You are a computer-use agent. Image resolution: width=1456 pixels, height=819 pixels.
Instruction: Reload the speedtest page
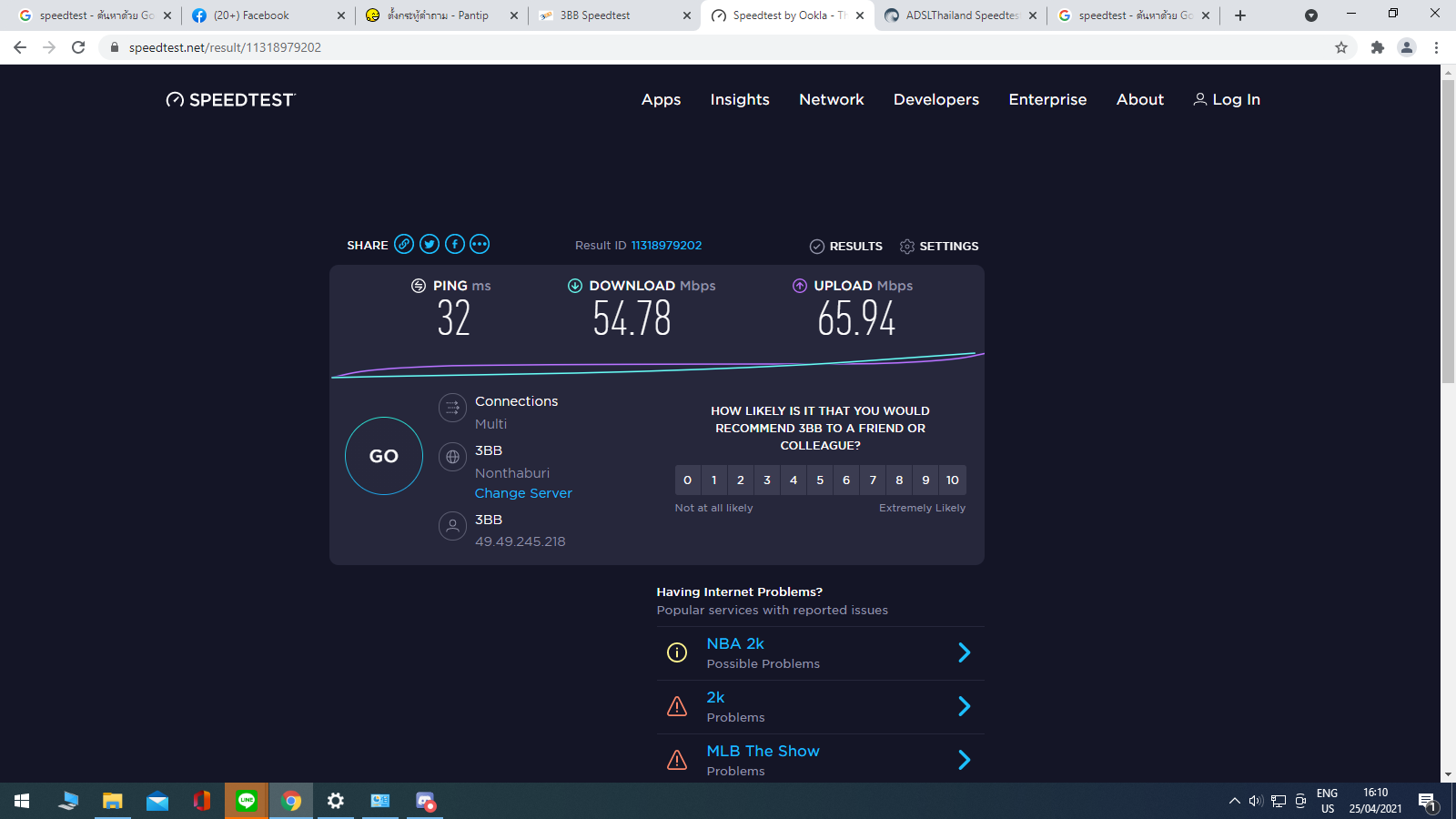(x=78, y=47)
